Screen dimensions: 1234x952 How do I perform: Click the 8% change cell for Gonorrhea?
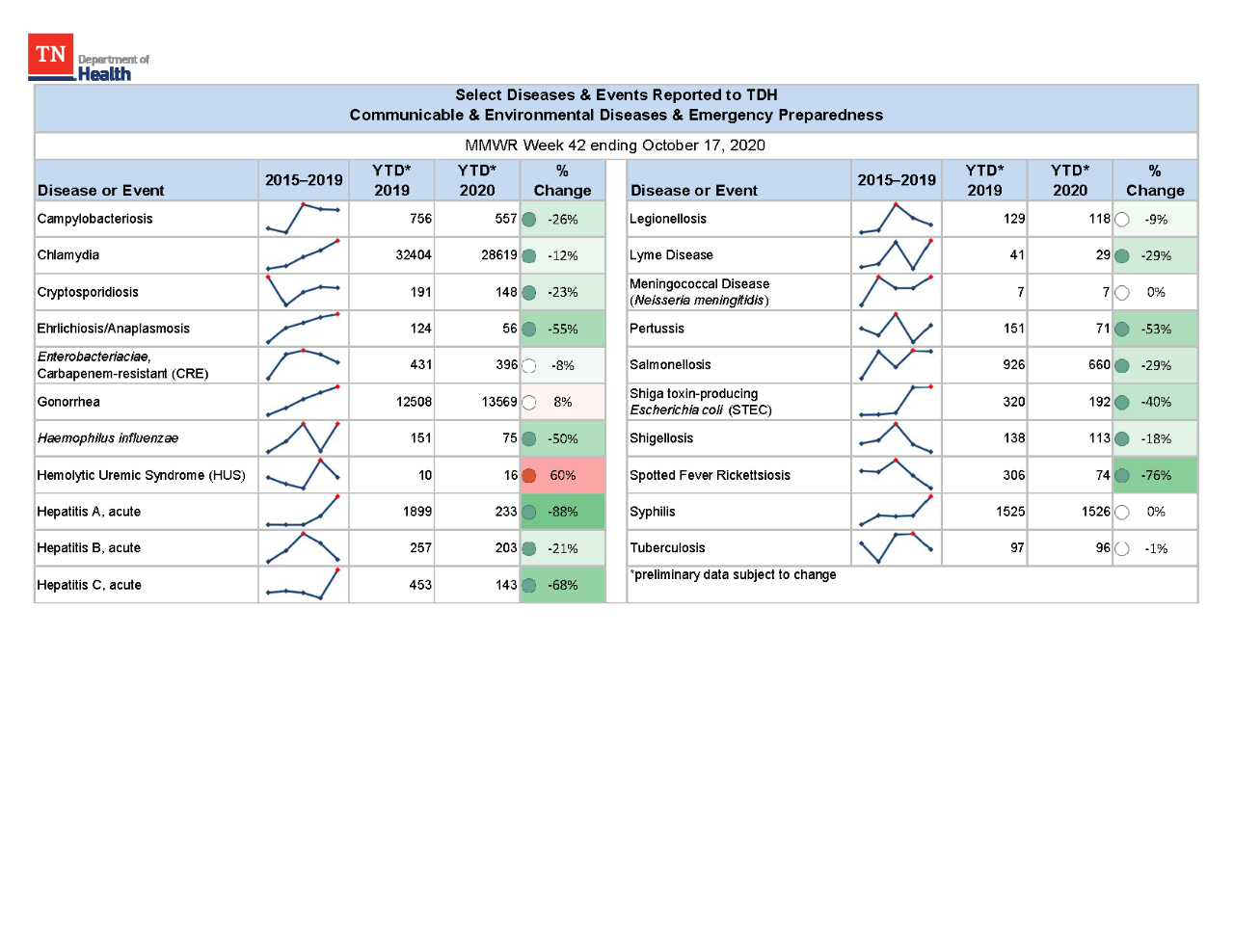[x=563, y=402]
